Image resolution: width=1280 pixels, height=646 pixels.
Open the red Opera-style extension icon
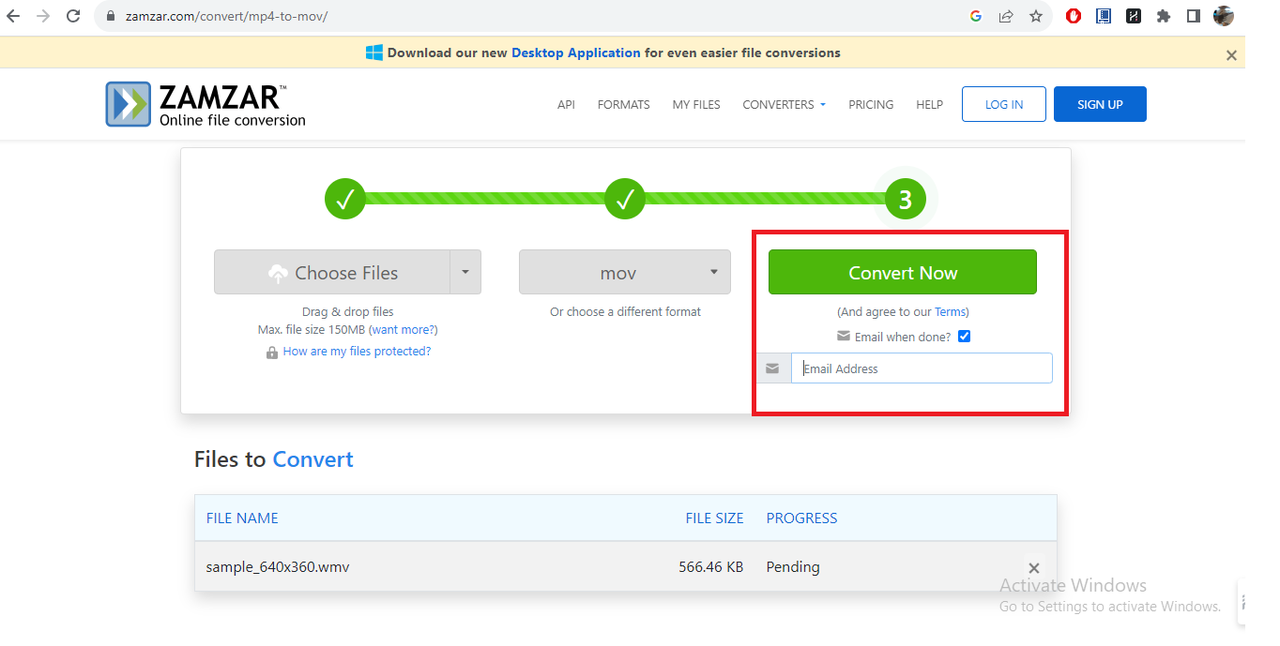(x=1074, y=16)
